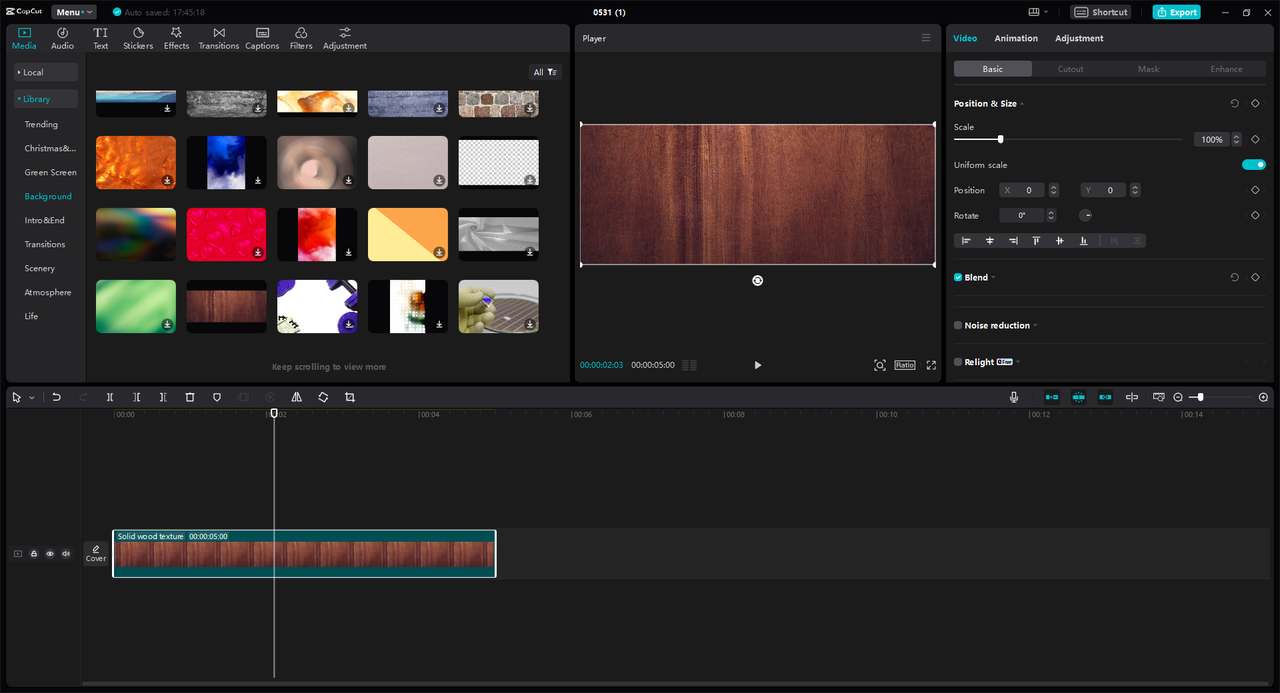This screenshot has width=1280, height=693.
Task: Click the Split clip tool
Action: point(110,397)
